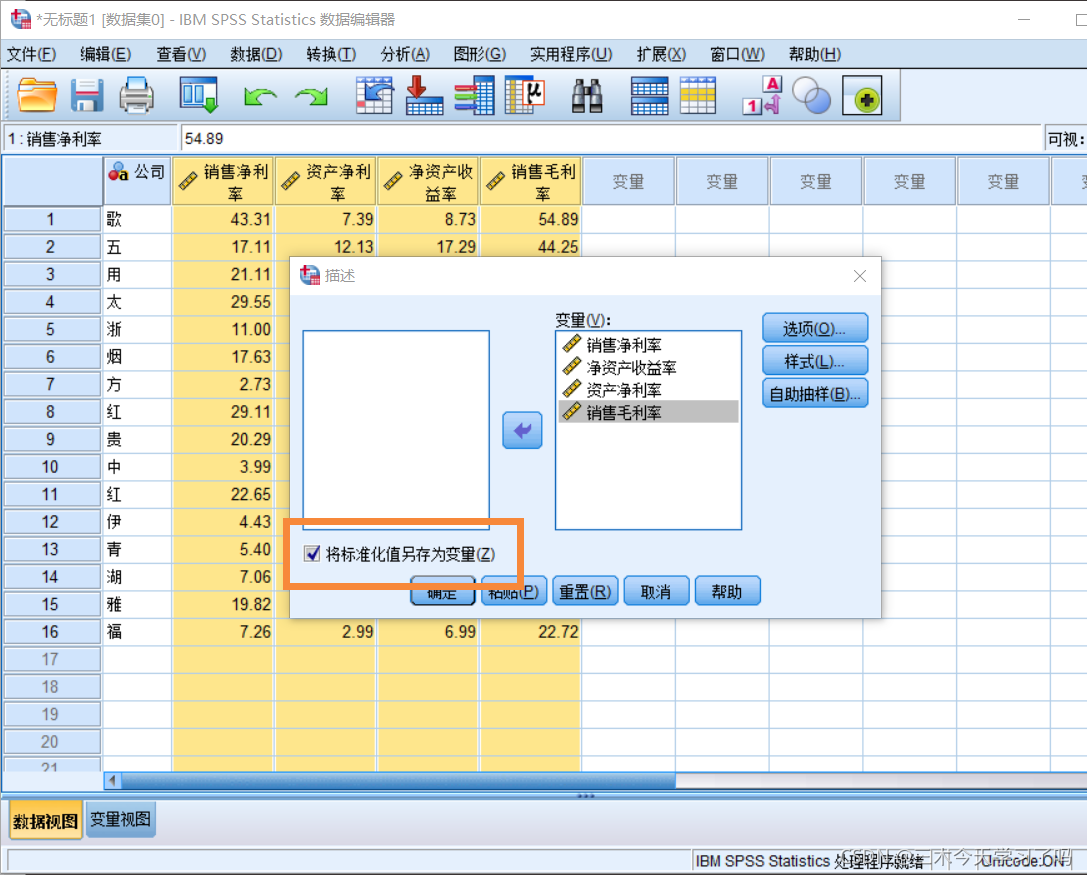
Task: Click the 选项(O)... button
Action: tap(815, 328)
